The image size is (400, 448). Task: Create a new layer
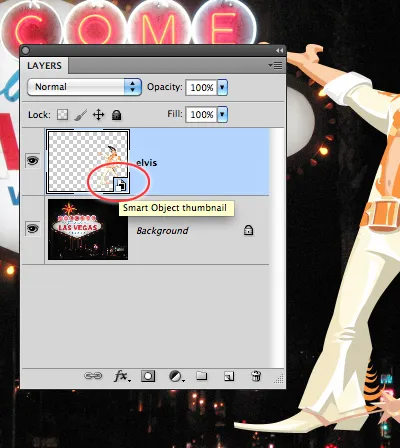point(229,376)
